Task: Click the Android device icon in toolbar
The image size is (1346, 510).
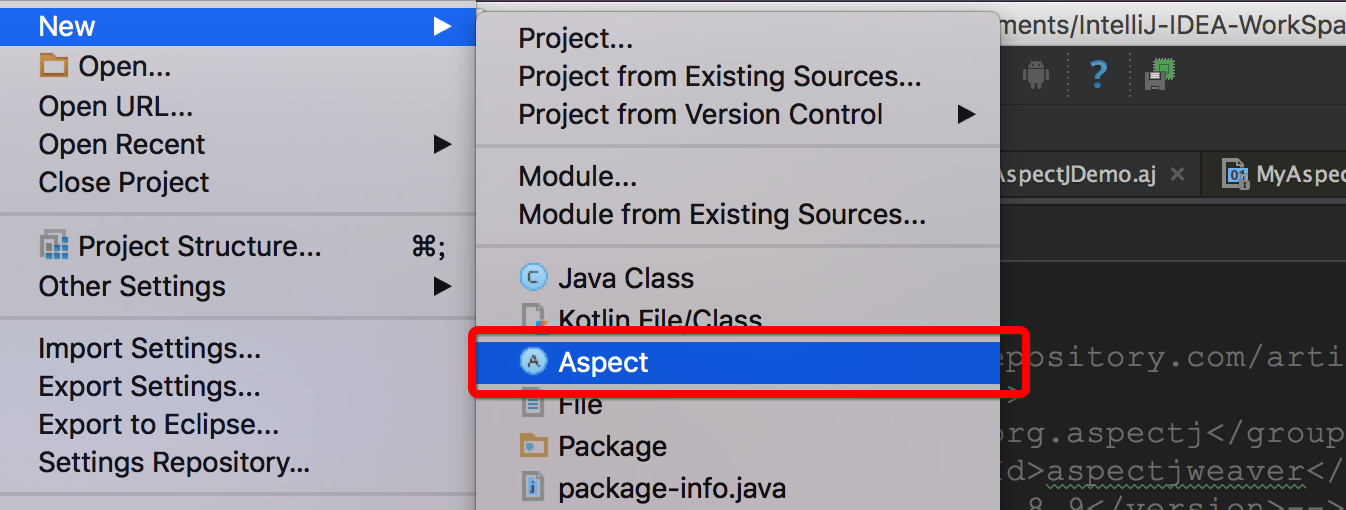Action: tap(1035, 74)
